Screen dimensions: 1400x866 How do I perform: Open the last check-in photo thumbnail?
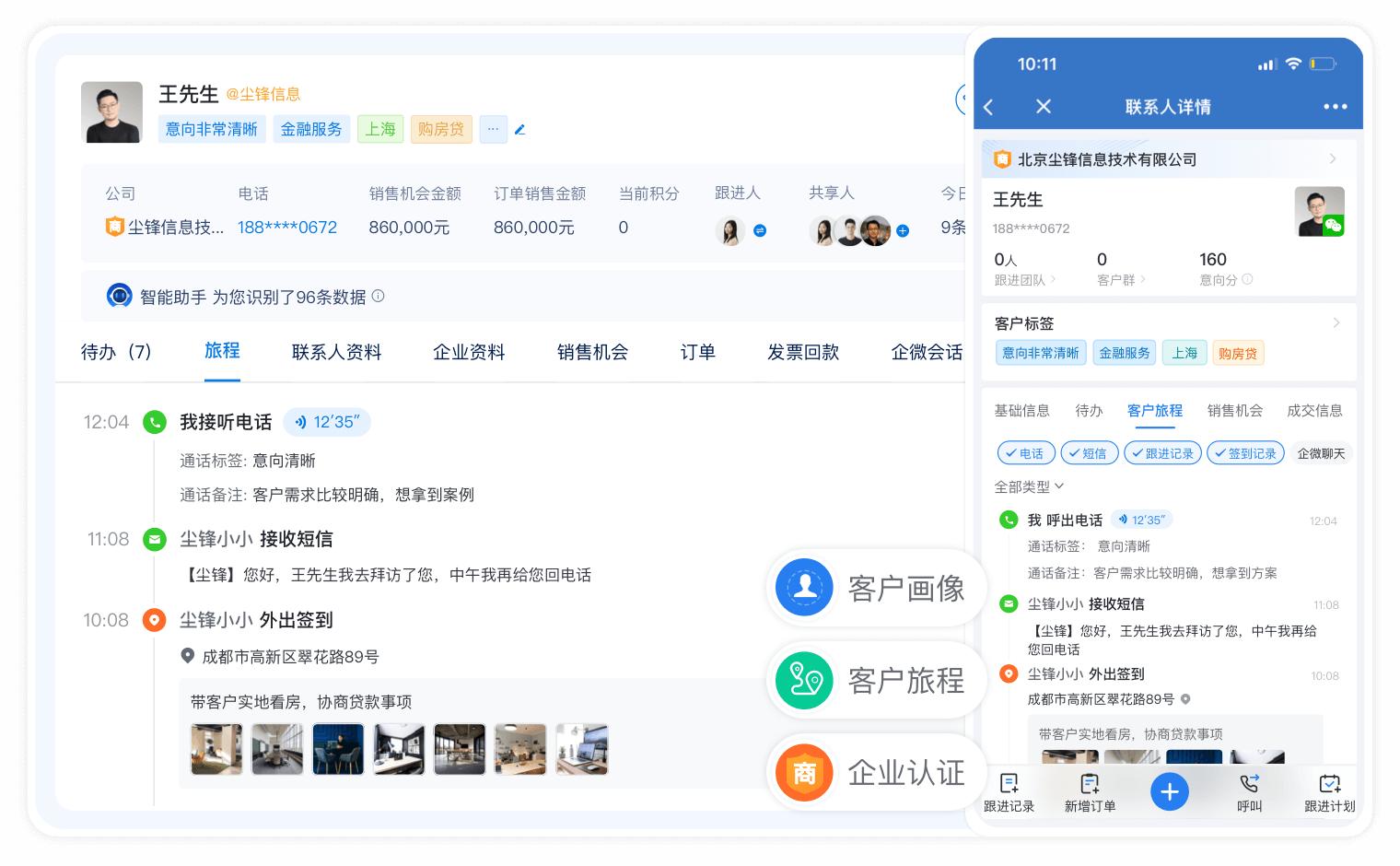point(582,748)
